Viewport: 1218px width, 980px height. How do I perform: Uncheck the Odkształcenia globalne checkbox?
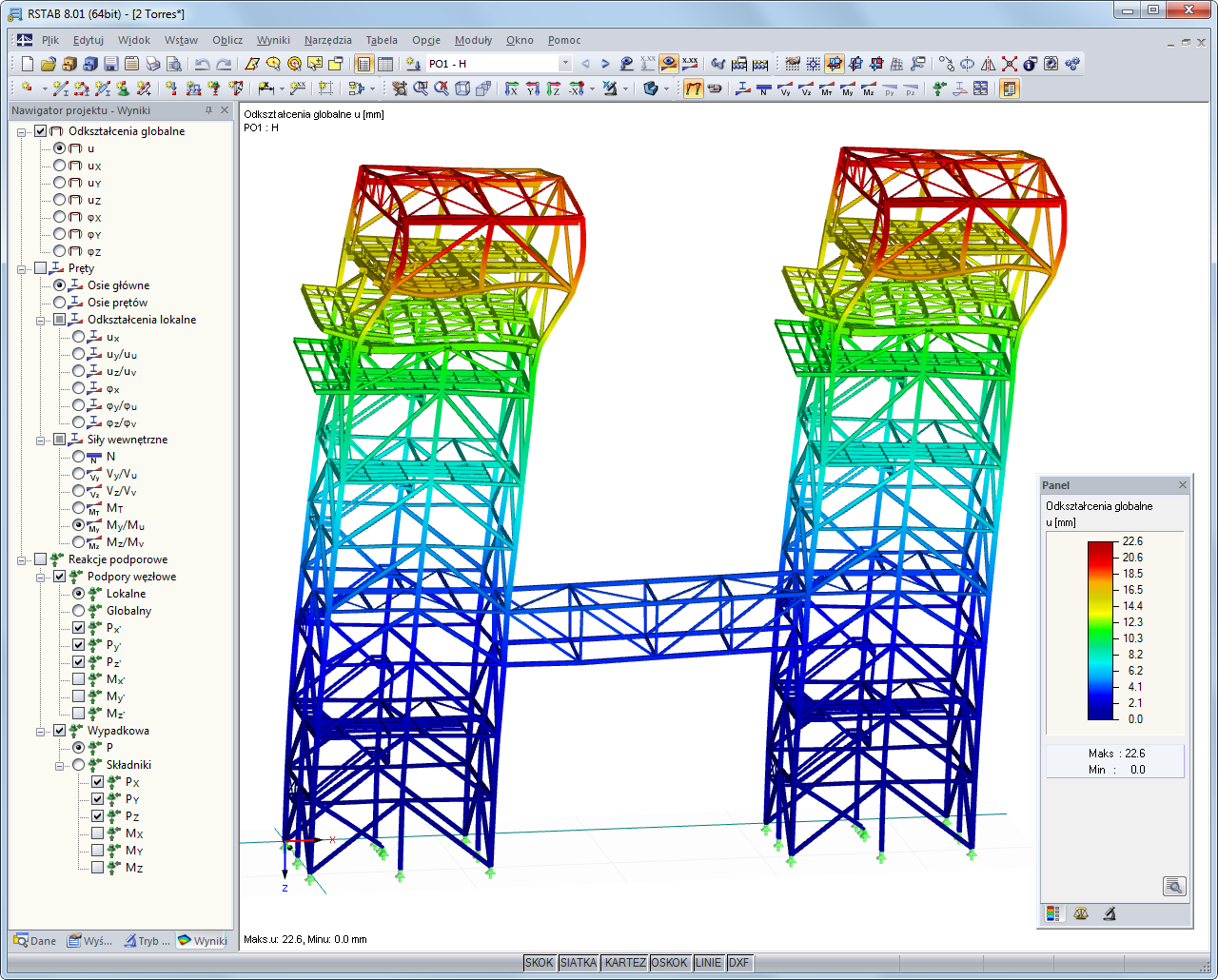tap(41, 131)
